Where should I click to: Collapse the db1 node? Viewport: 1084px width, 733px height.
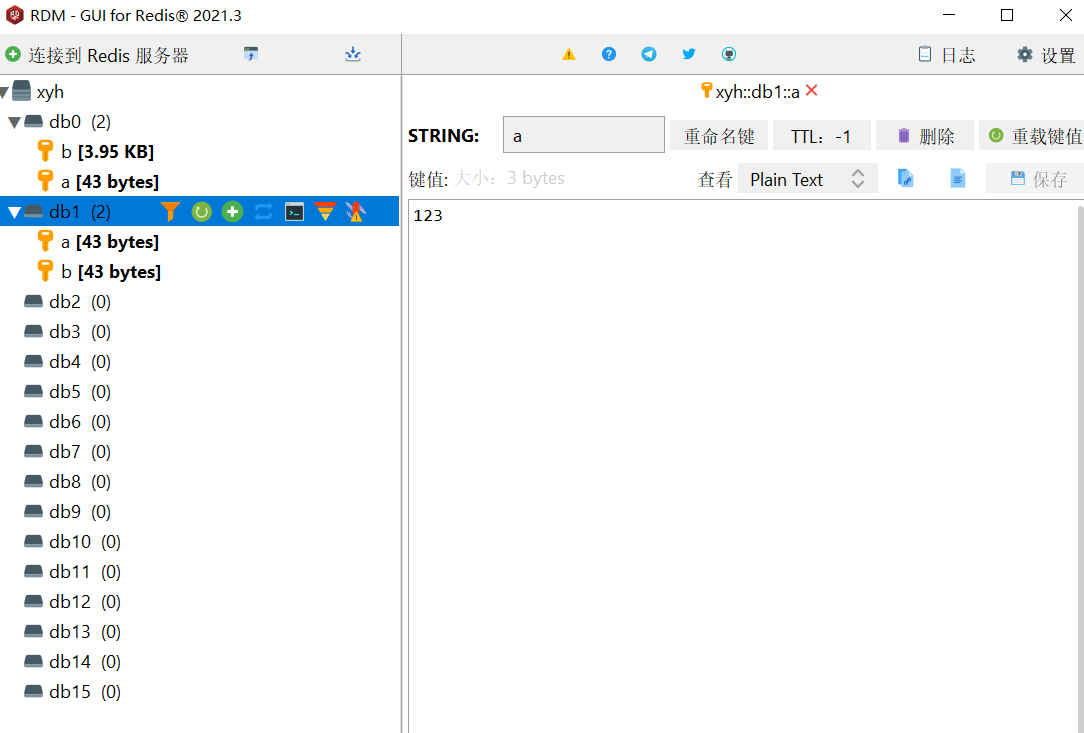click(14, 212)
